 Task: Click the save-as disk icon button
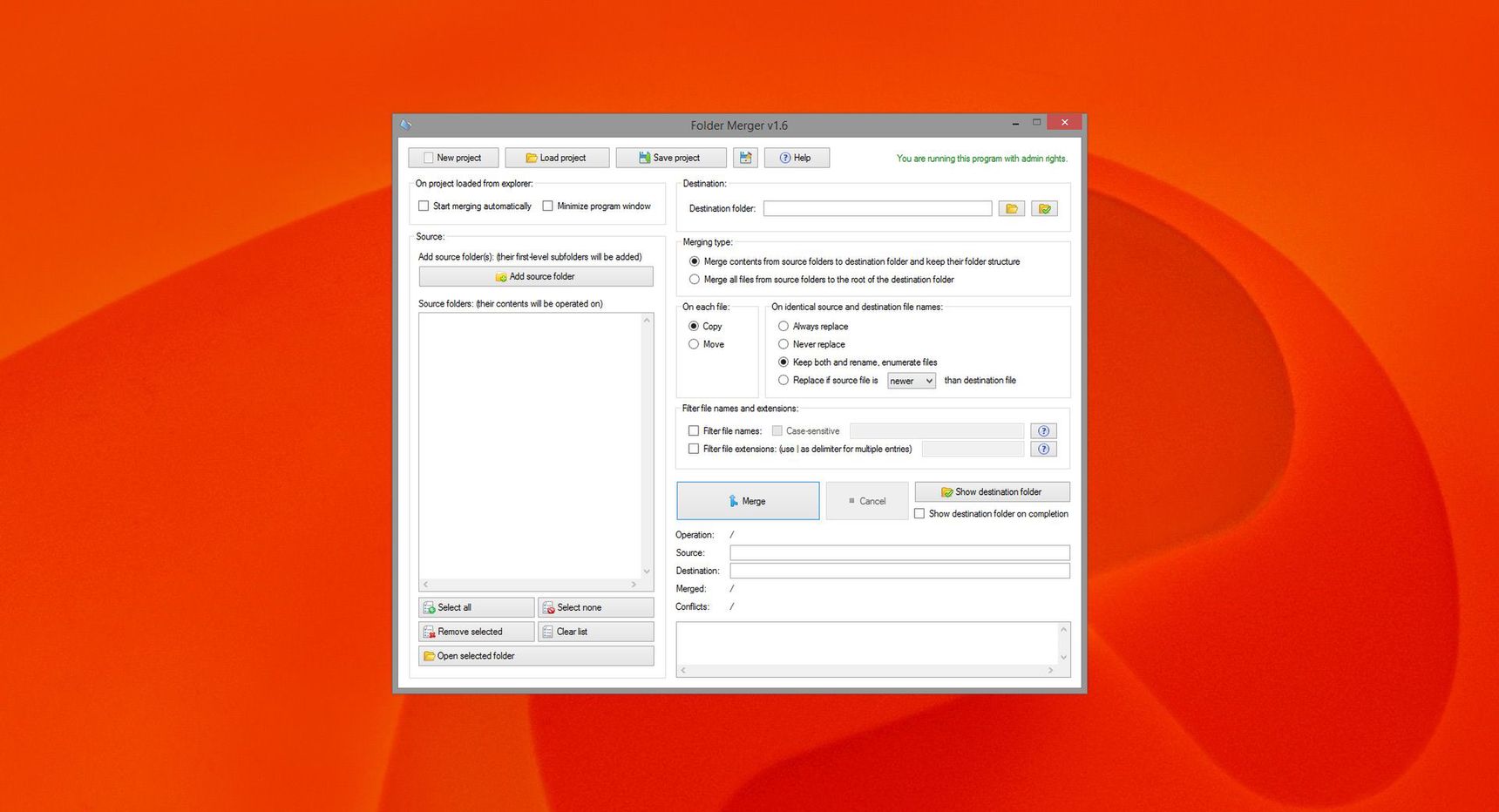coord(745,158)
